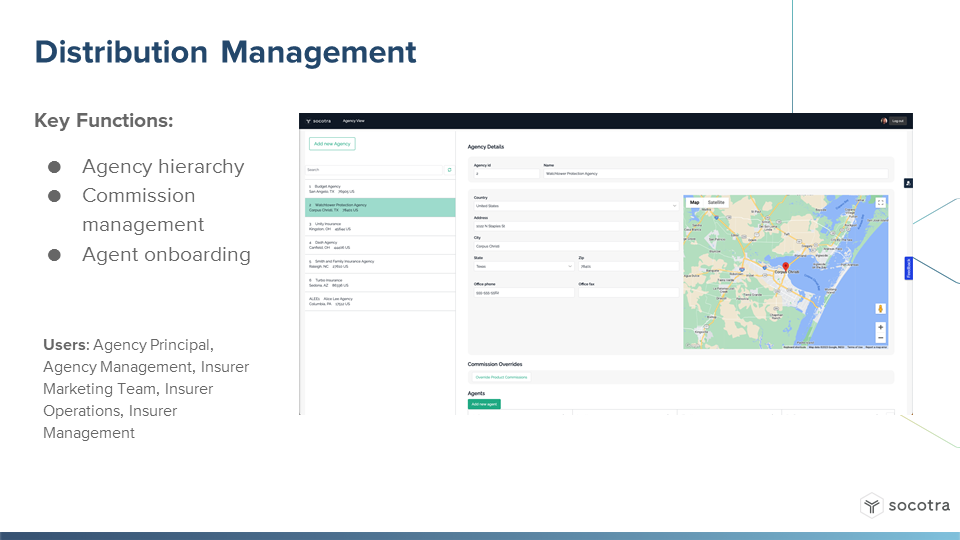Viewport: 960px width, 540px height.
Task: Click Add new Agency button
Action: (x=332, y=144)
